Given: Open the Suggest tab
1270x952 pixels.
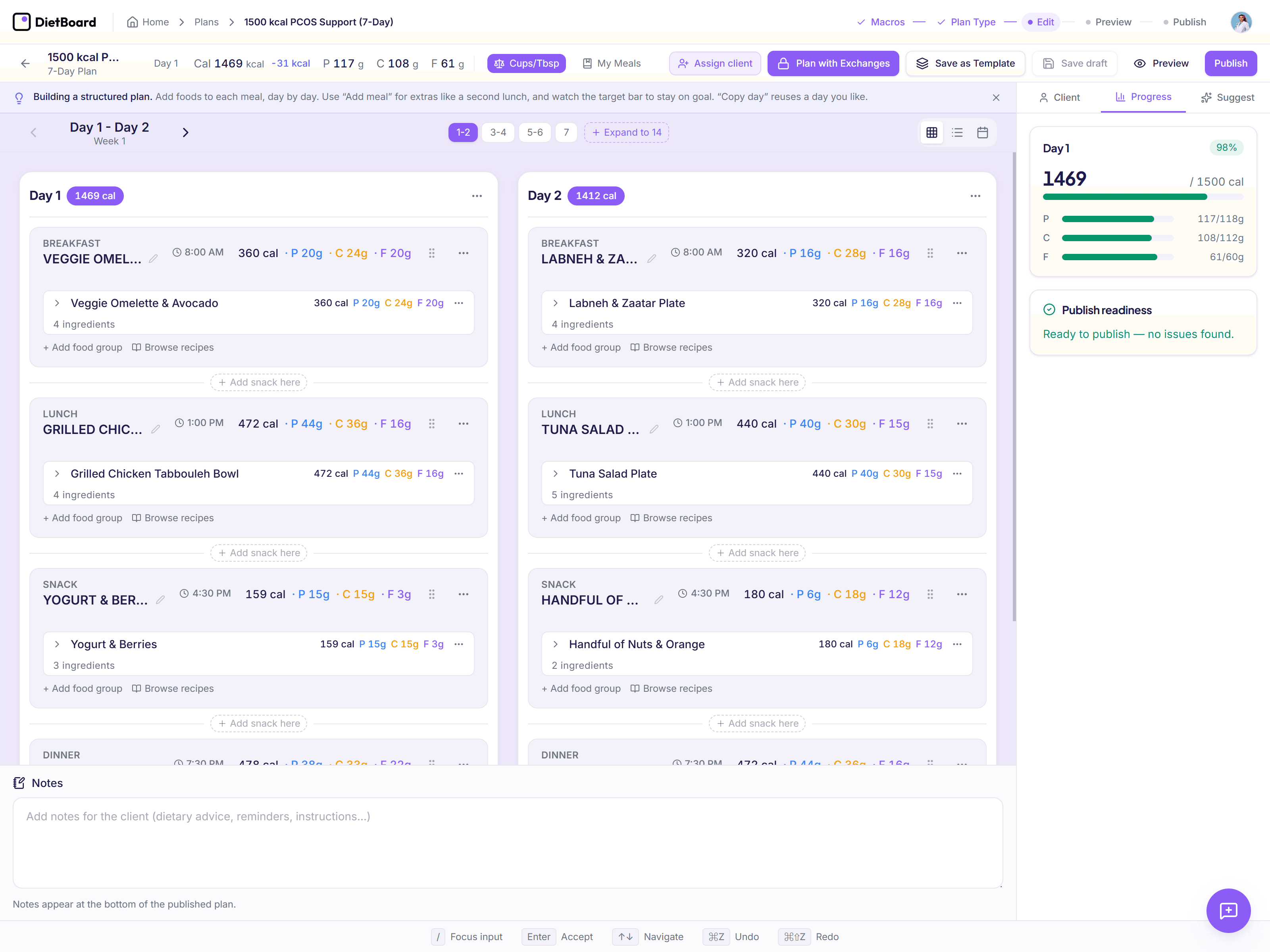Looking at the screenshot, I should click(1228, 98).
